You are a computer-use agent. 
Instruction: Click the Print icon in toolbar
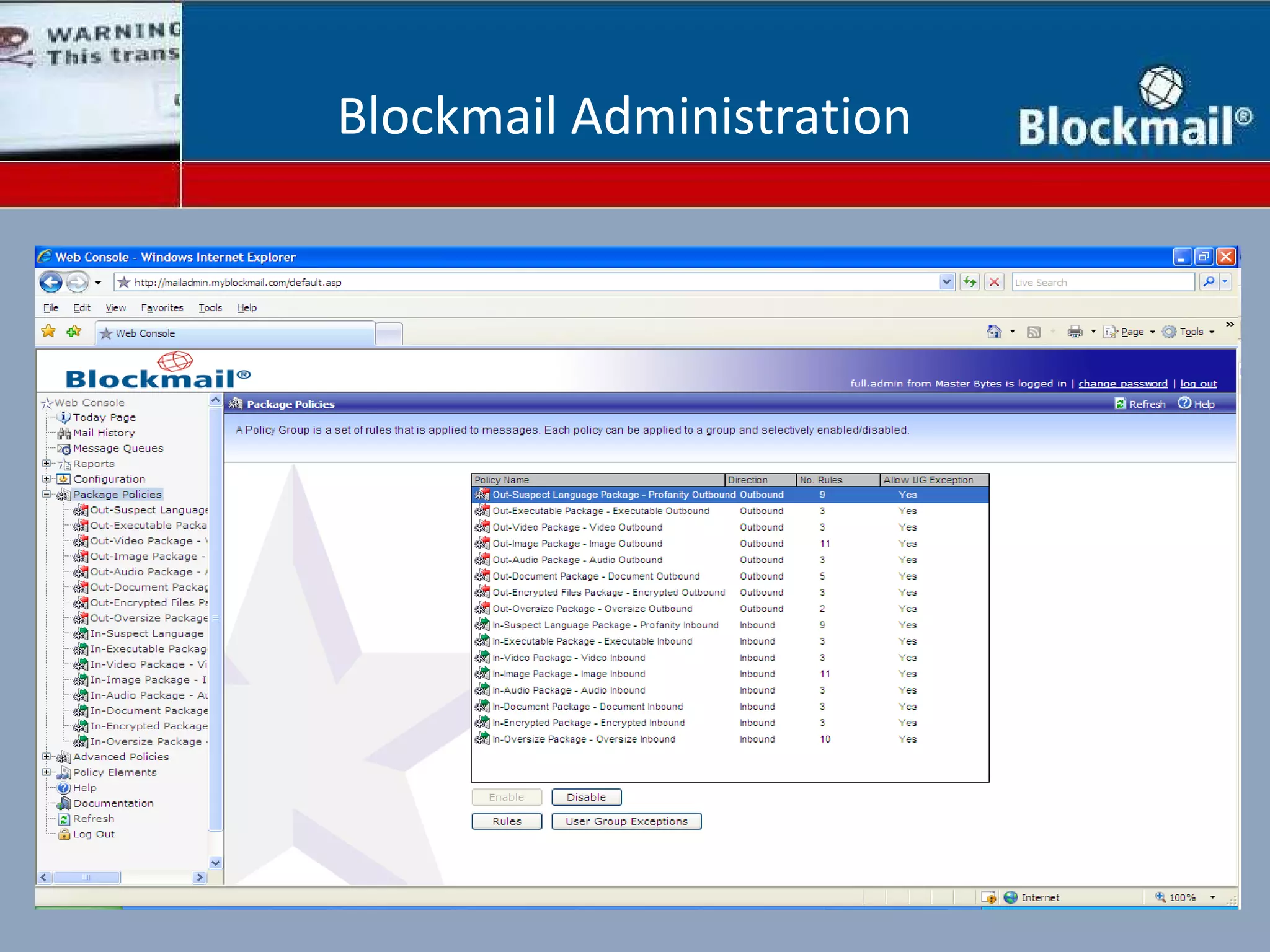click(1075, 332)
